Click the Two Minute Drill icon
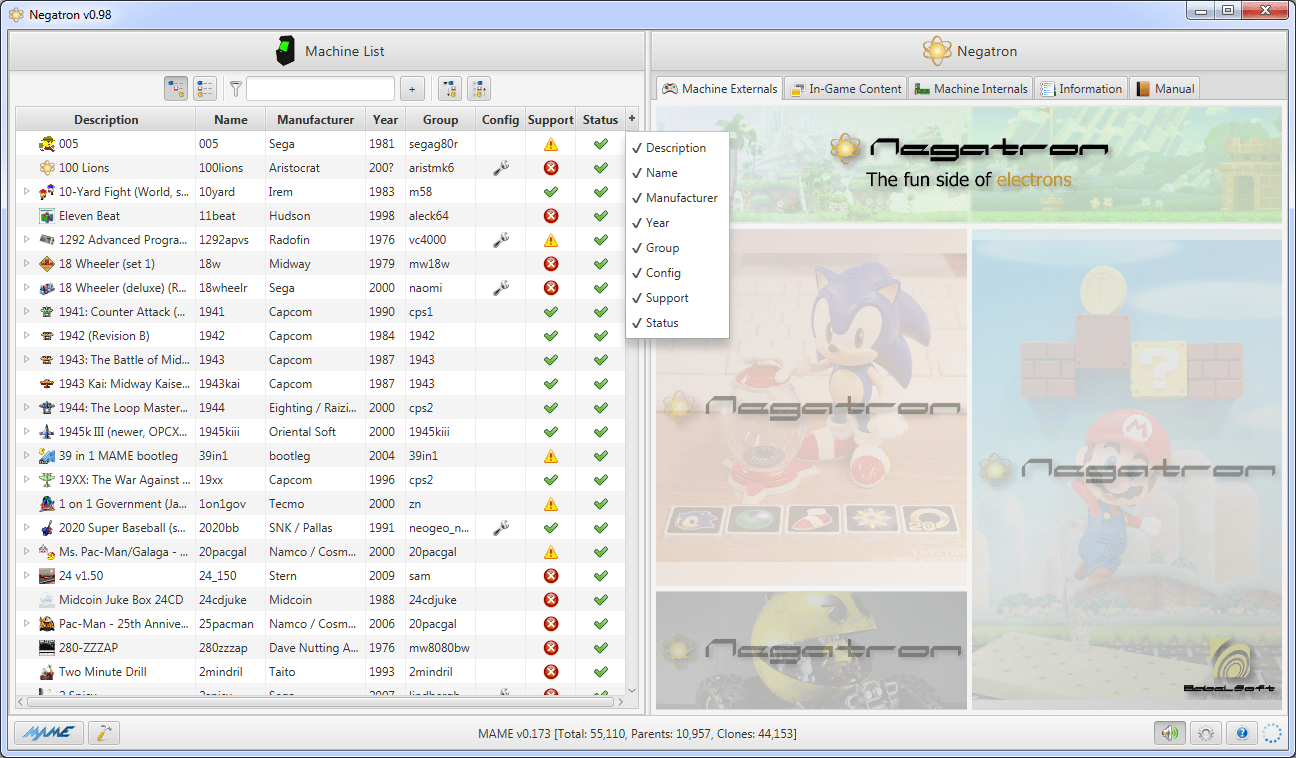The width and height of the screenshot is (1296, 758). [x=47, y=672]
